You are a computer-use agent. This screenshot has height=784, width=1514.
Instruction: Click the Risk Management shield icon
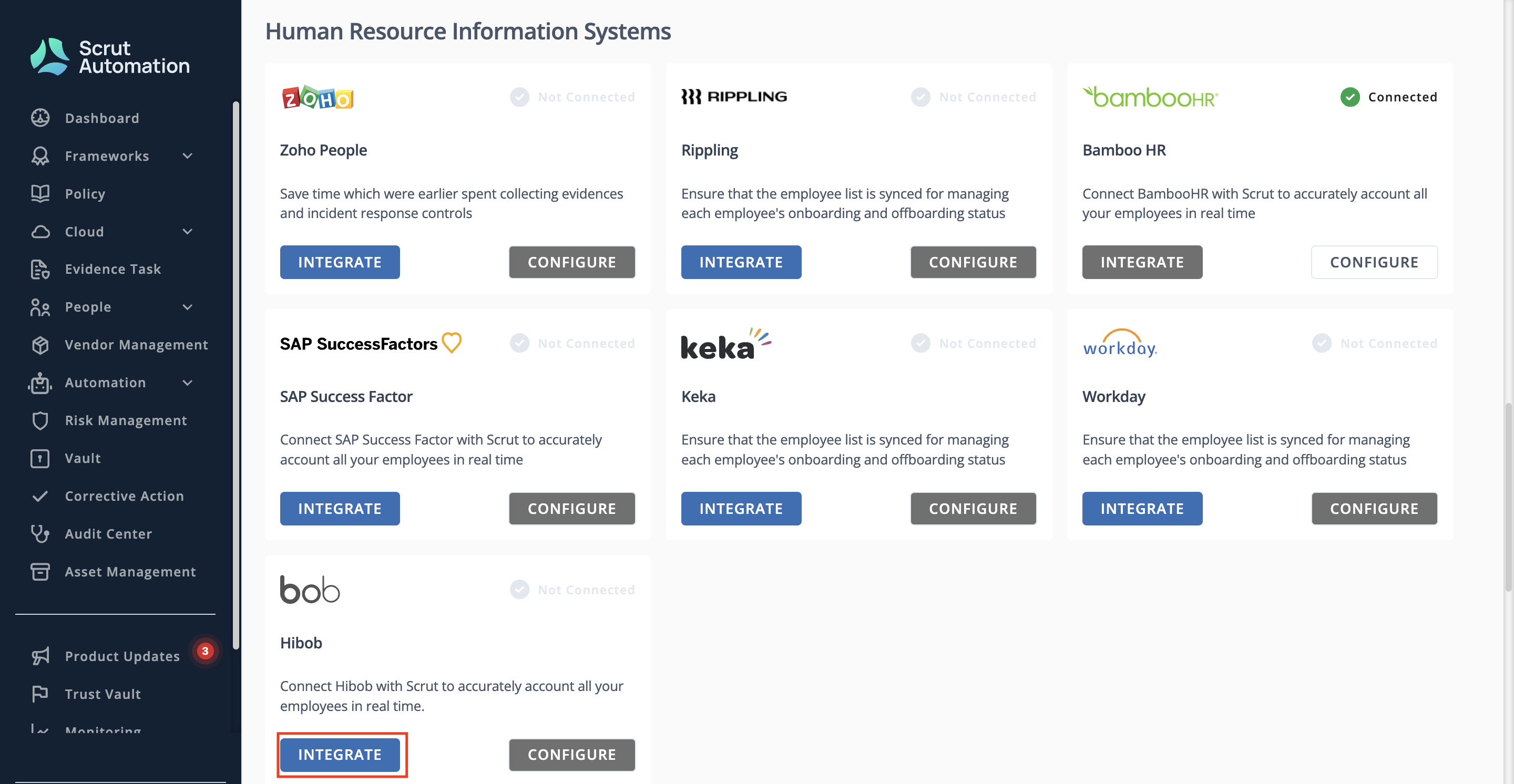(x=40, y=420)
